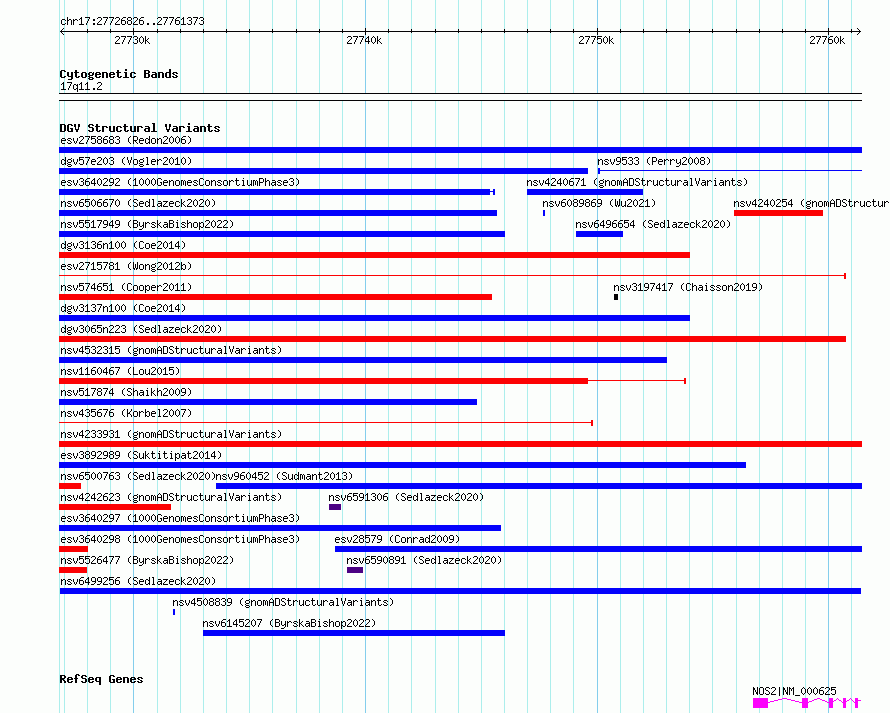The image size is (890, 713).
Task: Select nsv5517949 (ByrskaBishop2022) label
Action: pos(147,224)
